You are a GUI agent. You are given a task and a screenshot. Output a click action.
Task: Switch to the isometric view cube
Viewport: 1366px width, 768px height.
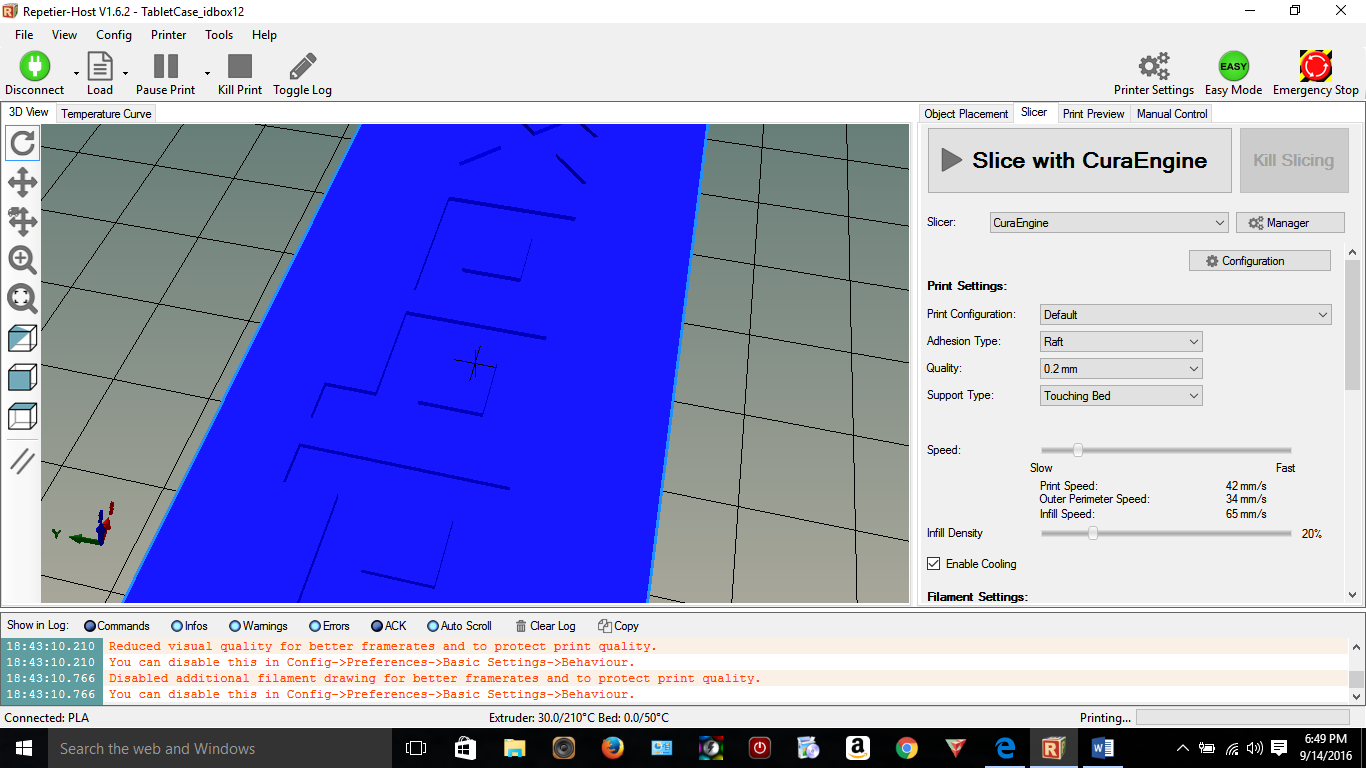pos(22,338)
